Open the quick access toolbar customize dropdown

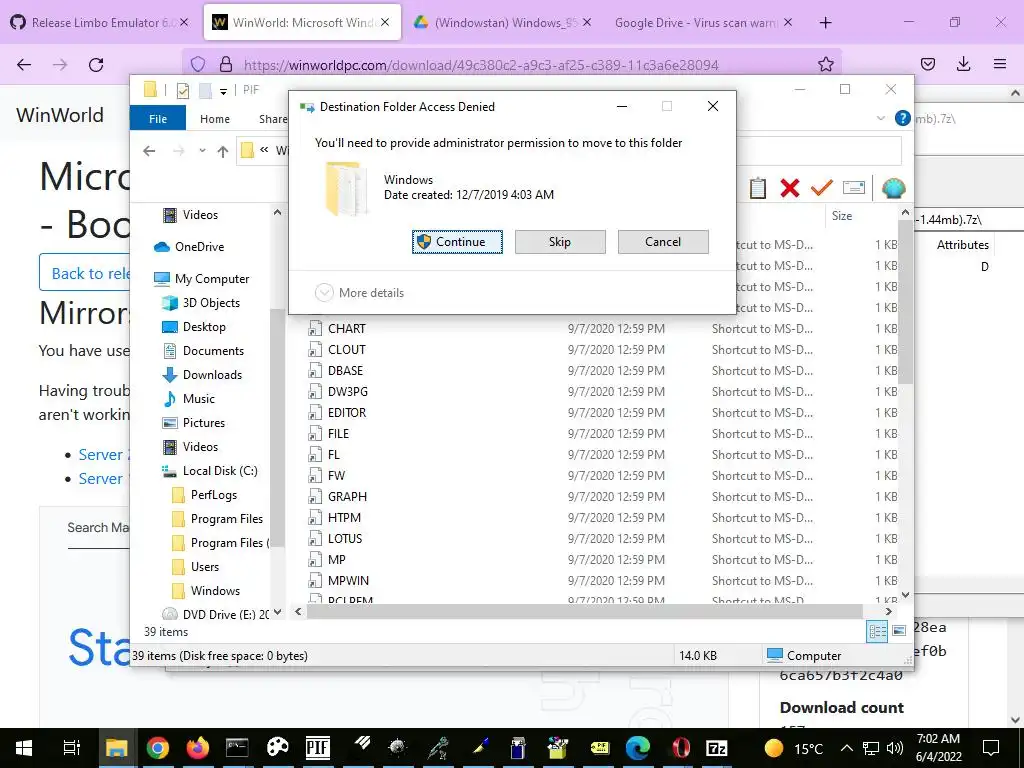(x=223, y=91)
